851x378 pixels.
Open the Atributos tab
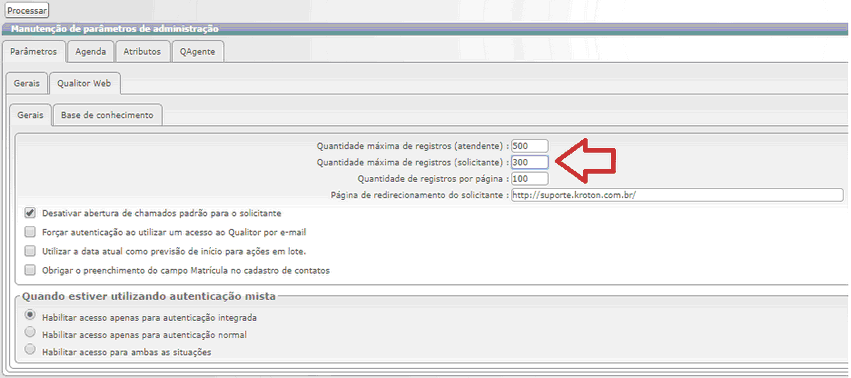point(142,52)
